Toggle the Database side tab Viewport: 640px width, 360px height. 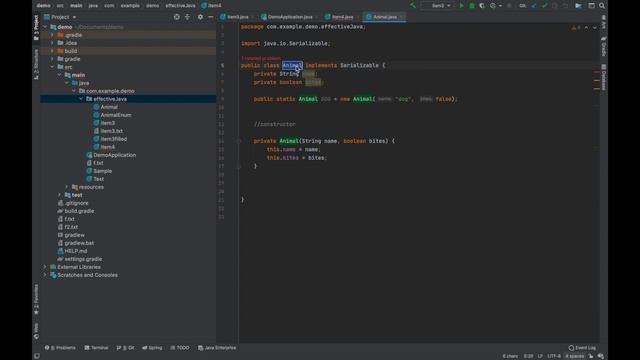pos(603,77)
